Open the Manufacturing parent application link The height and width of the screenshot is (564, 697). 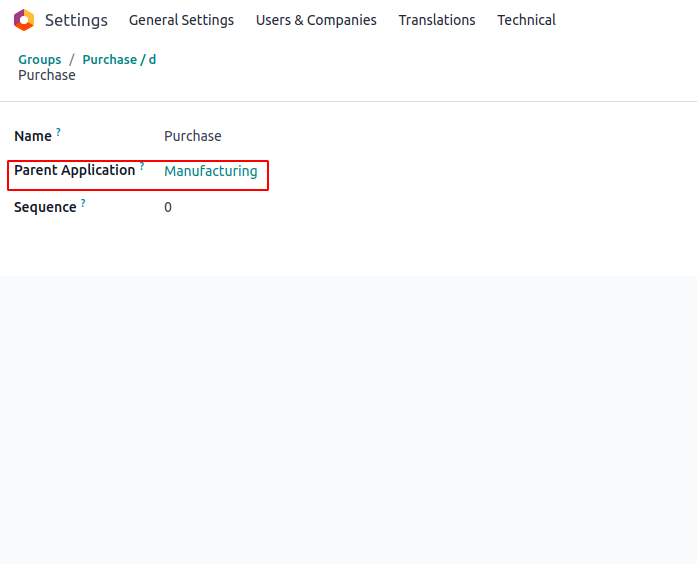point(211,171)
